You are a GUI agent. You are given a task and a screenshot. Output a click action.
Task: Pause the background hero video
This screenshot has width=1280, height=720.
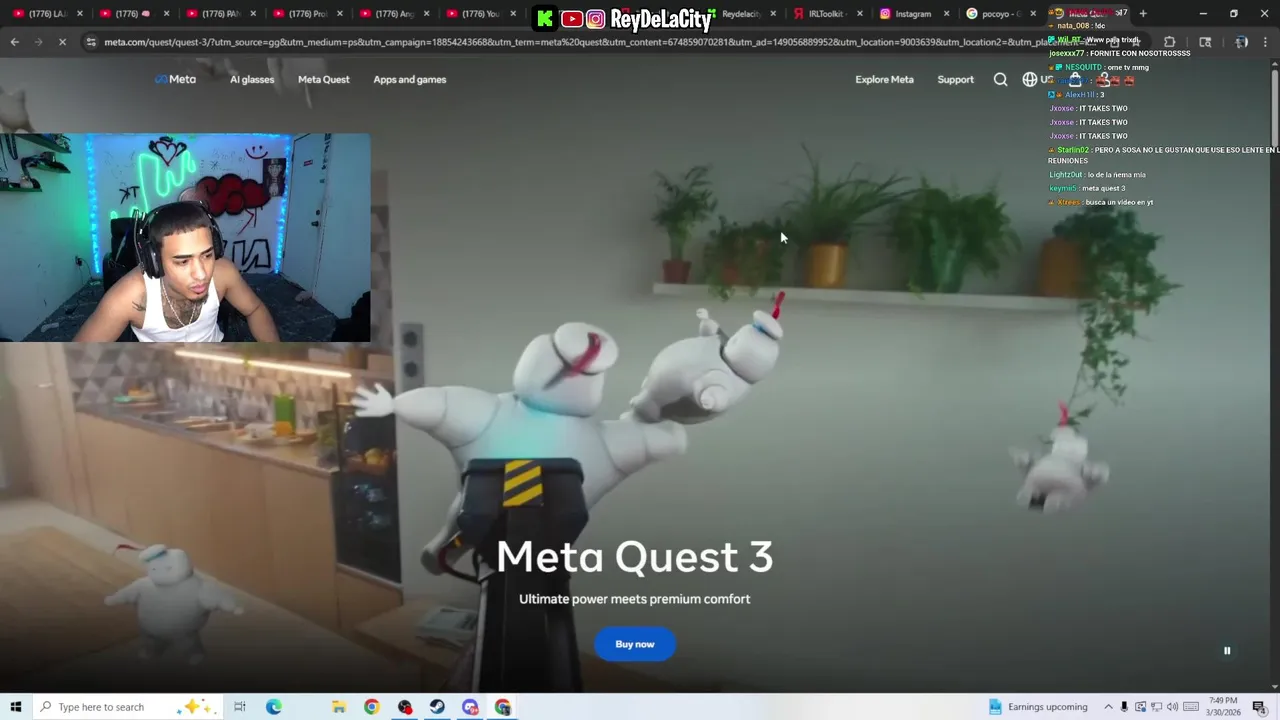[1227, 651]
